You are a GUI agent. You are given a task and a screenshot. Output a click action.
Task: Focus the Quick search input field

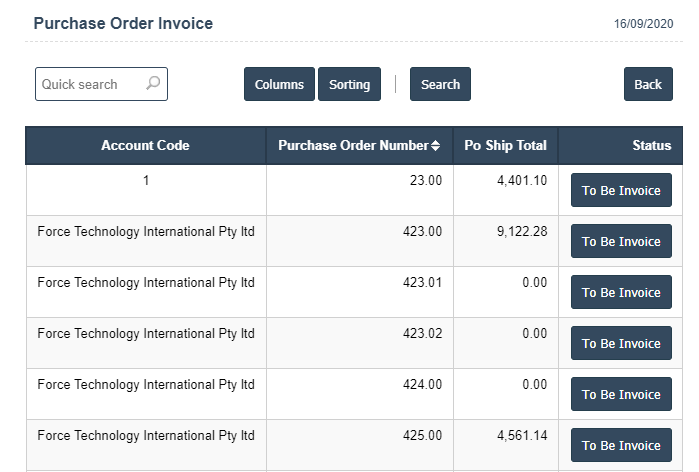[90, 84]
